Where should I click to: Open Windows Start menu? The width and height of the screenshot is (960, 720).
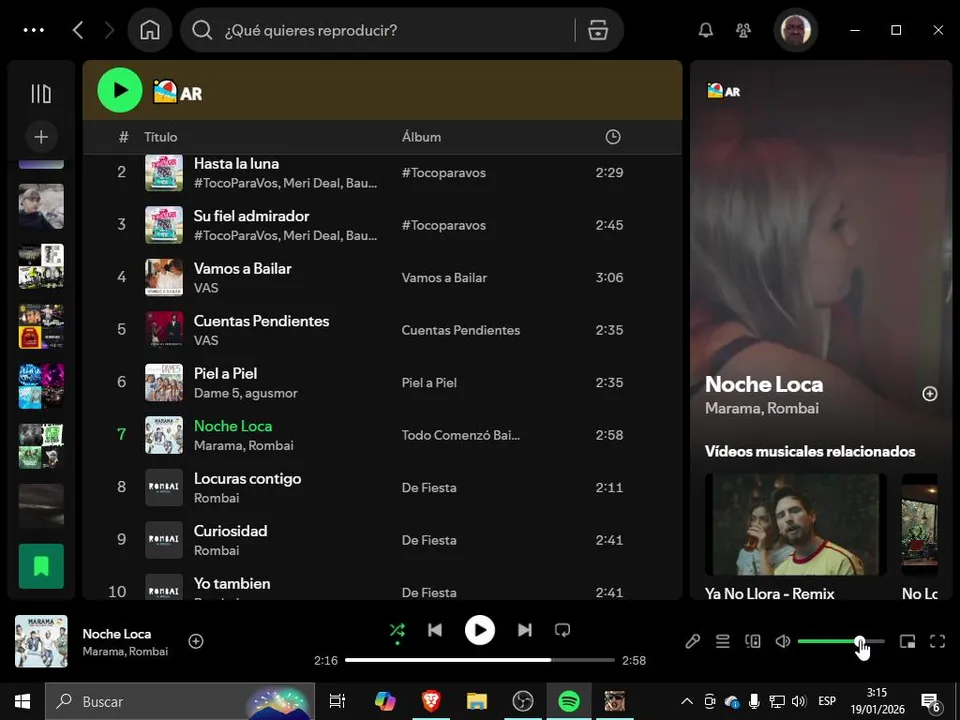(23, 702)
